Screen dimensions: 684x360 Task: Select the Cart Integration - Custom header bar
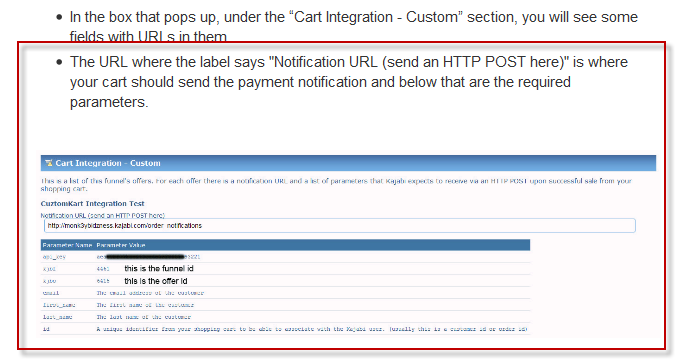tap(348, 163)
